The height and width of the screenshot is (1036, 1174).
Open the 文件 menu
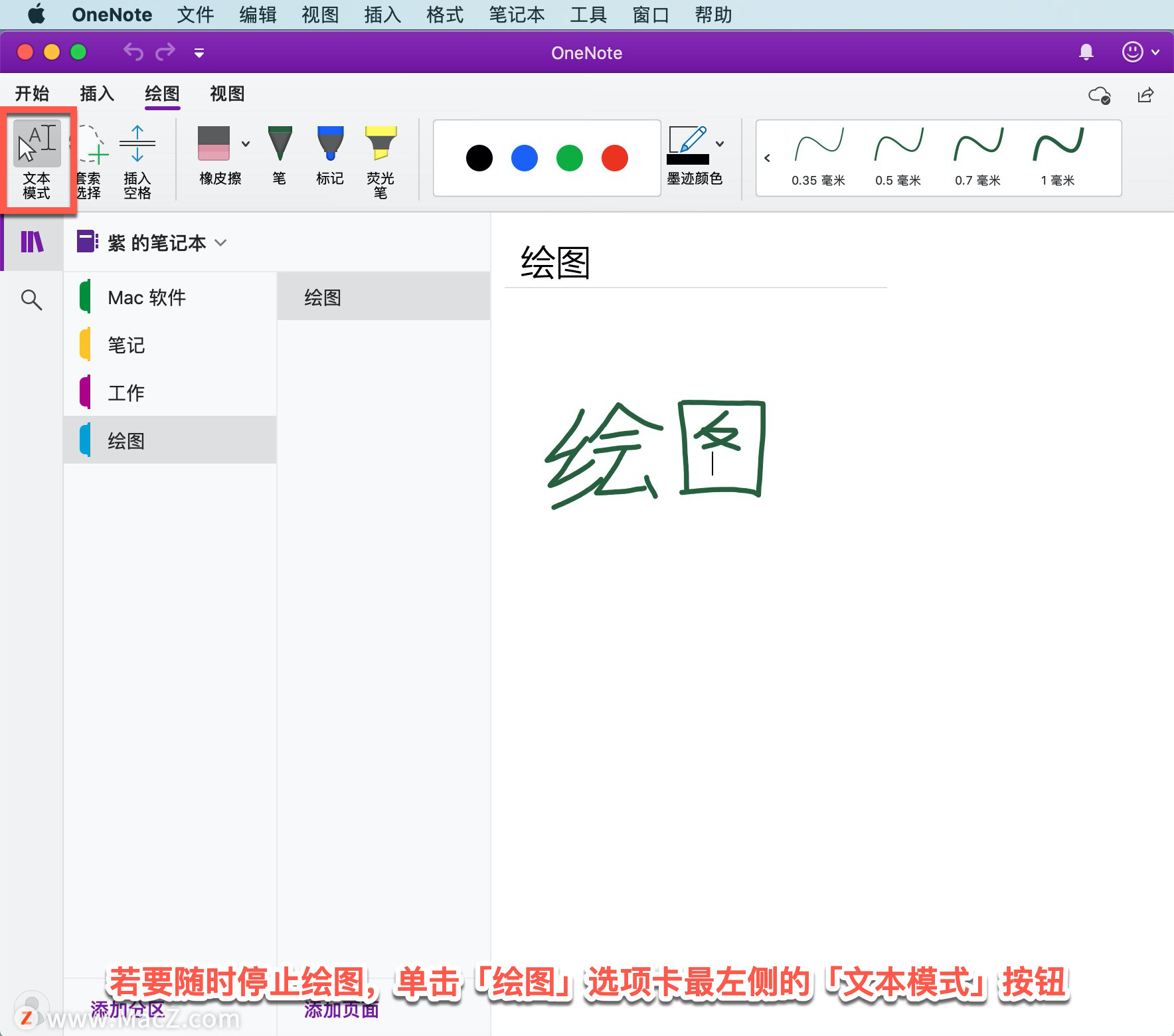point(195,15)
